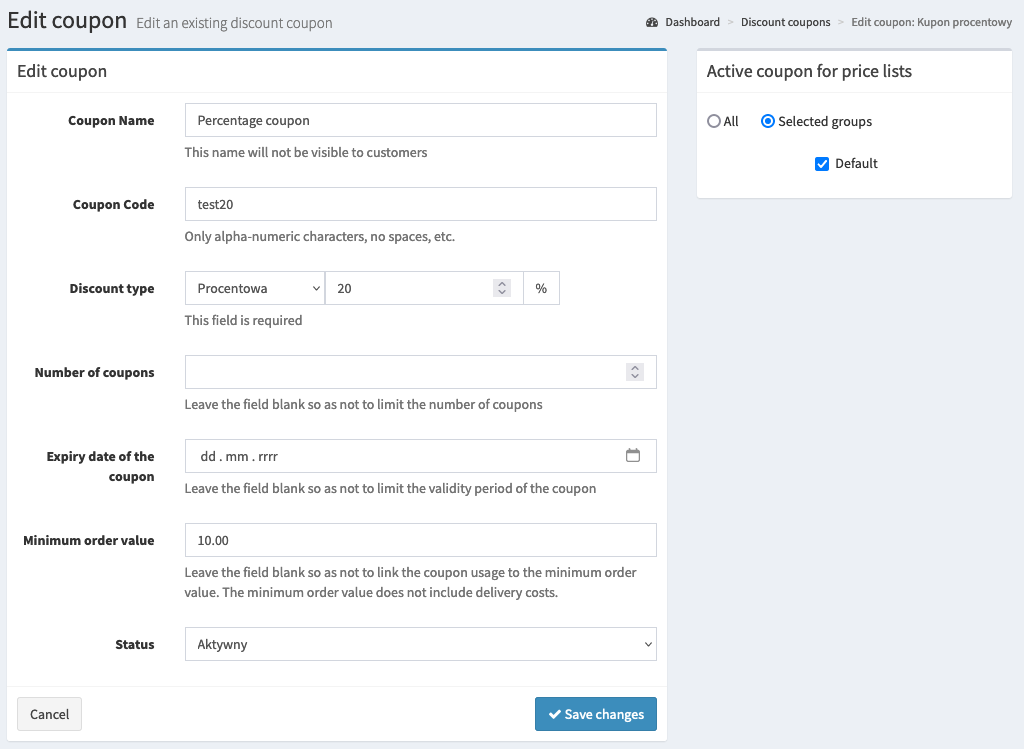Select the Selected groups radio button
Viewport: 1024px width, 749px height.
click(x=768, y=121)
